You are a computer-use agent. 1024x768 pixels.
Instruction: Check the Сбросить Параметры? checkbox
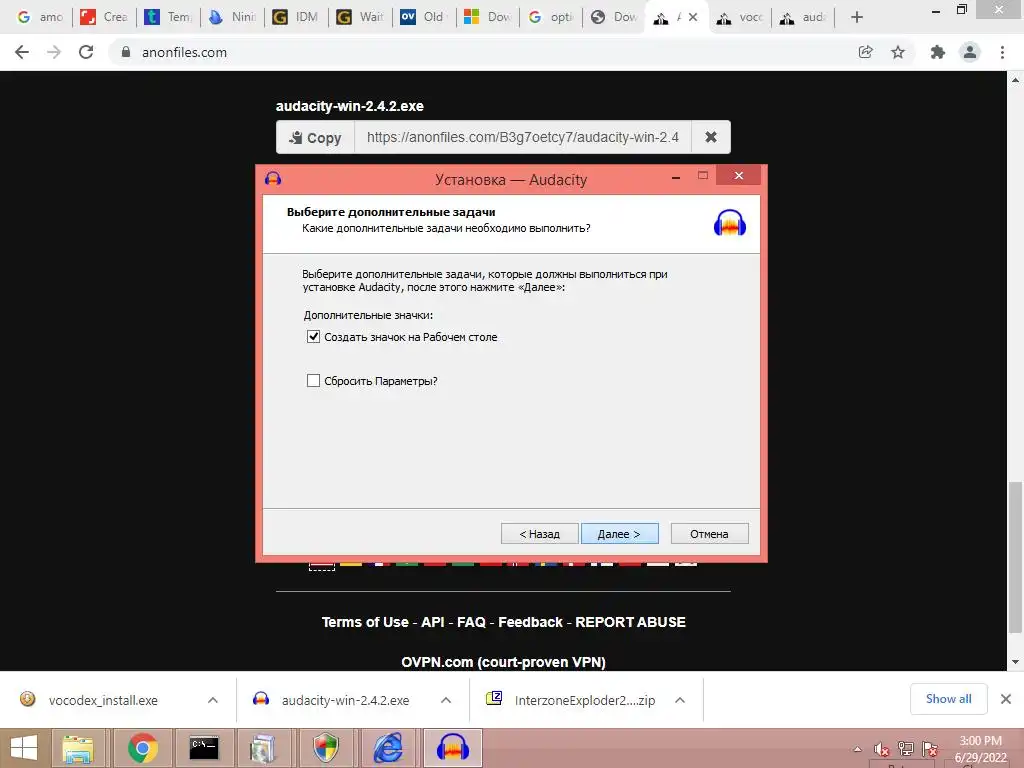click(x=313, y=381)
